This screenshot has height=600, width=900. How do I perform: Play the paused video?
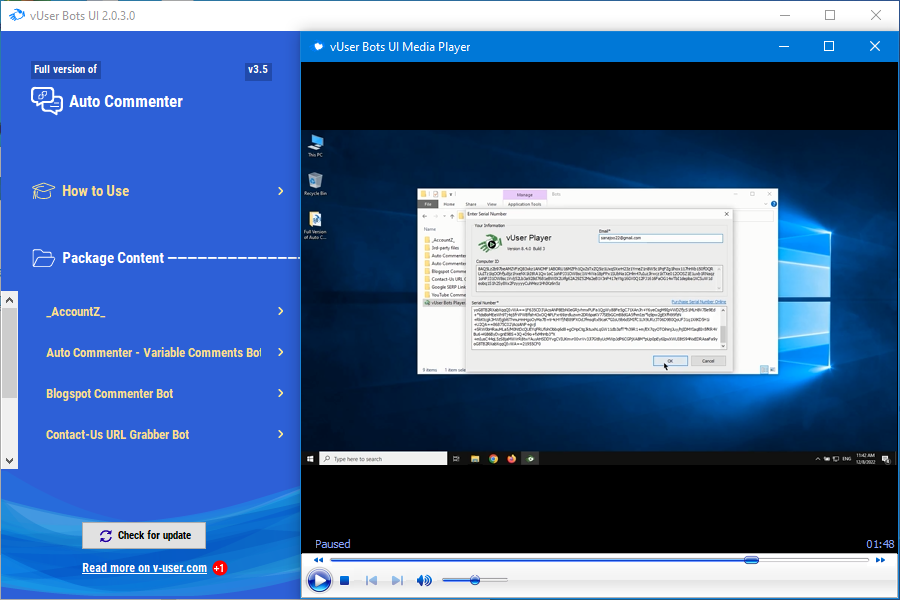click(x=319, y=580)
